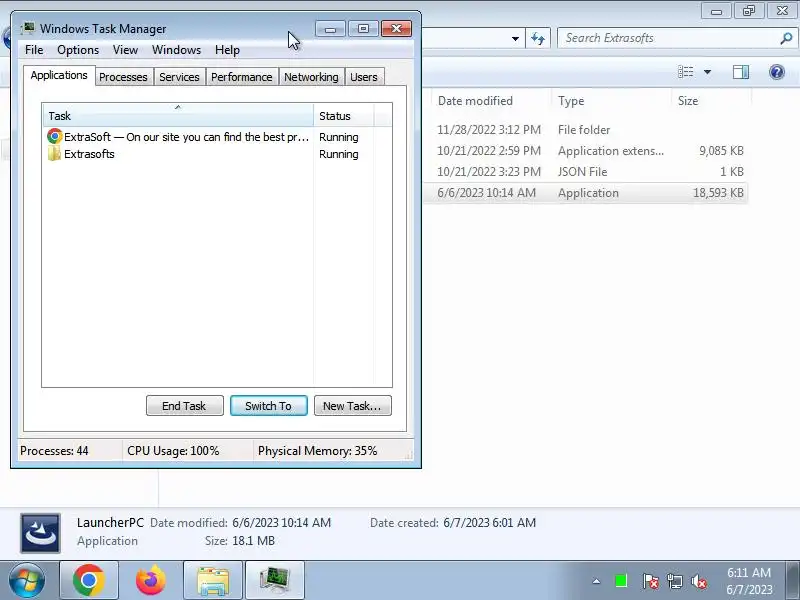Select the Application extension row of 9,085 KB
Image resolution: width=800 pixels, height=600 pixels.
coord(586,151)
